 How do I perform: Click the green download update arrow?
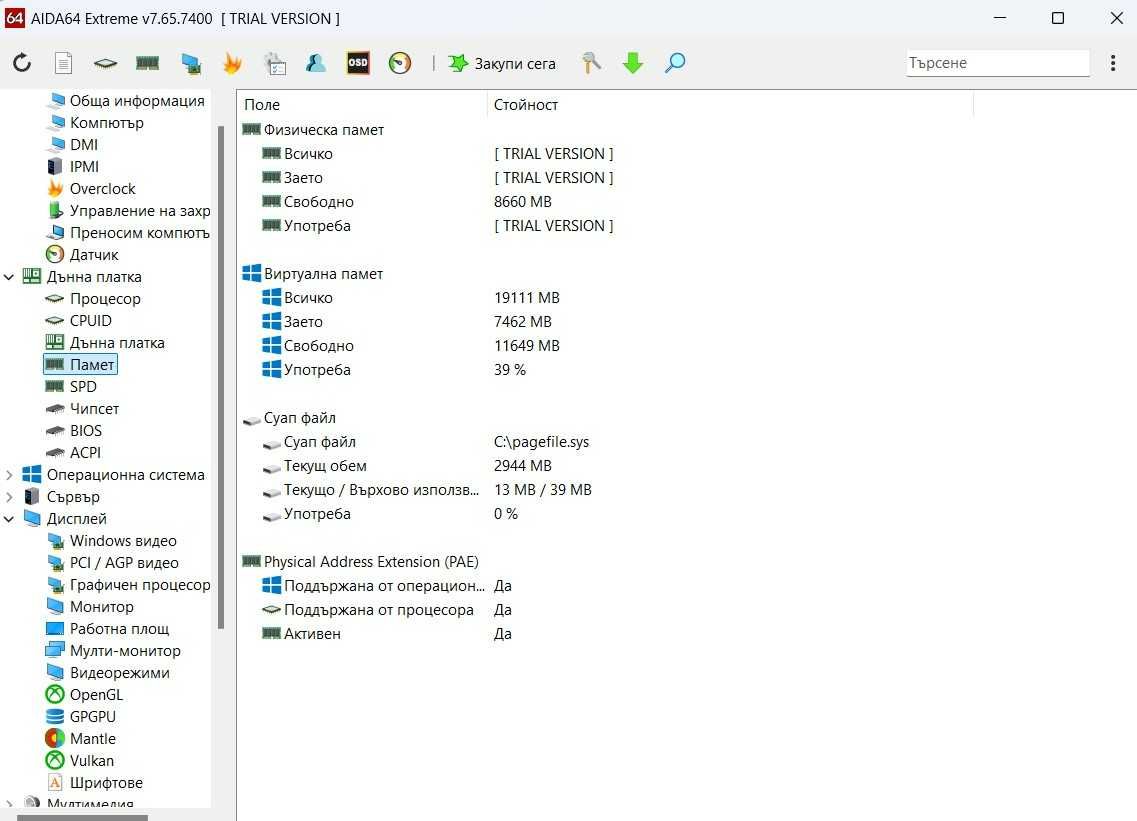633,63
